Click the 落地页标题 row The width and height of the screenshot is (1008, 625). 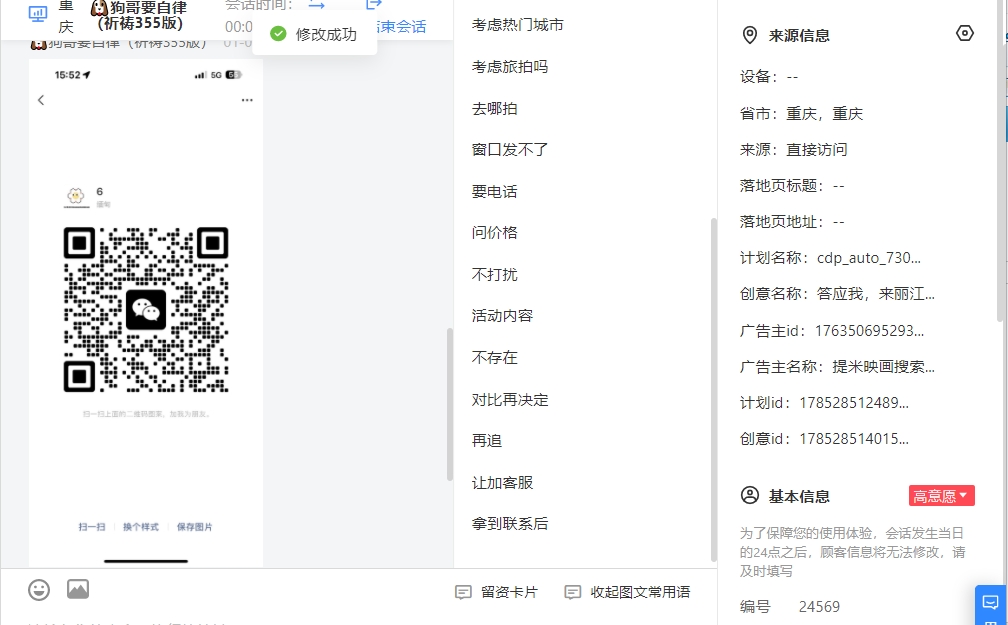point(792,186)
